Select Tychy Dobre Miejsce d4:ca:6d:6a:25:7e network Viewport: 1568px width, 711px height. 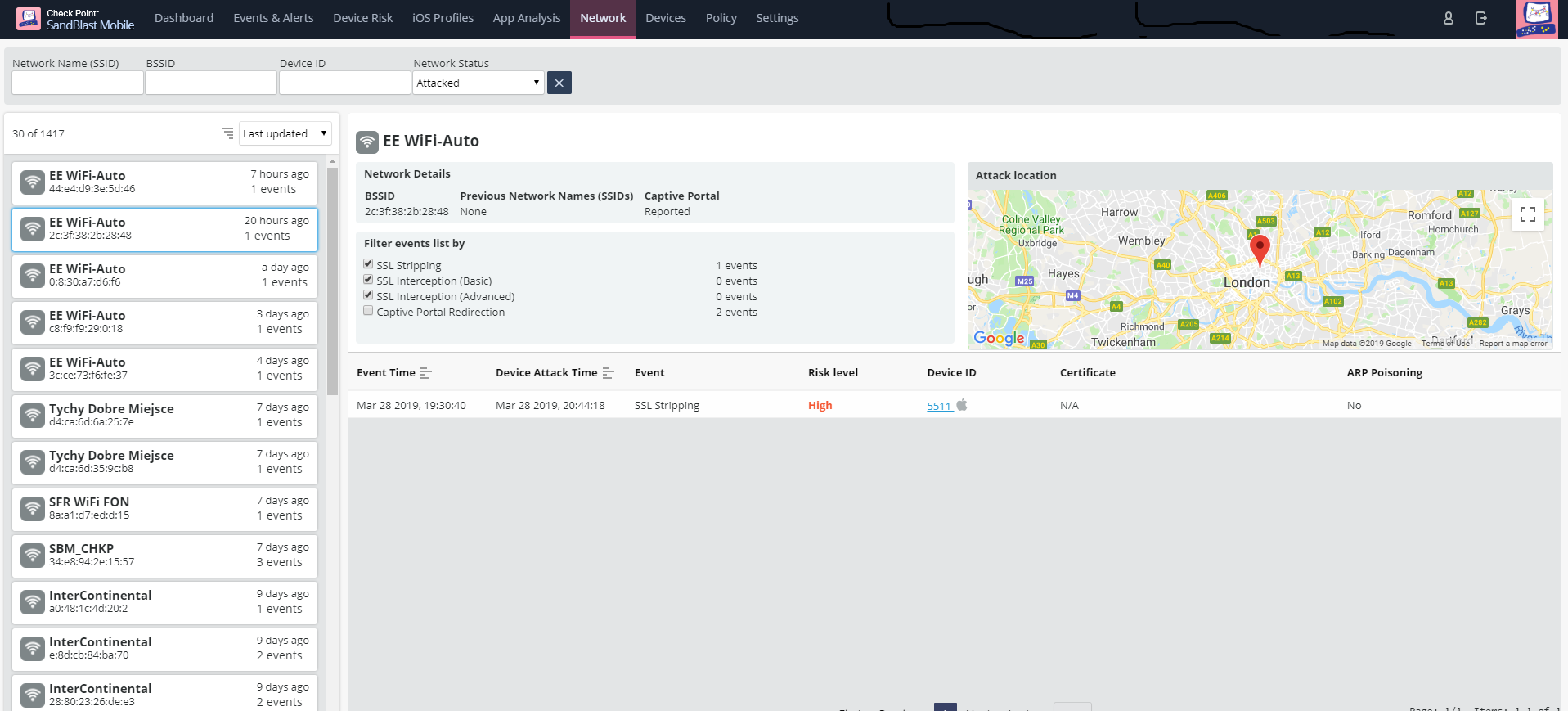click(164, 416)
